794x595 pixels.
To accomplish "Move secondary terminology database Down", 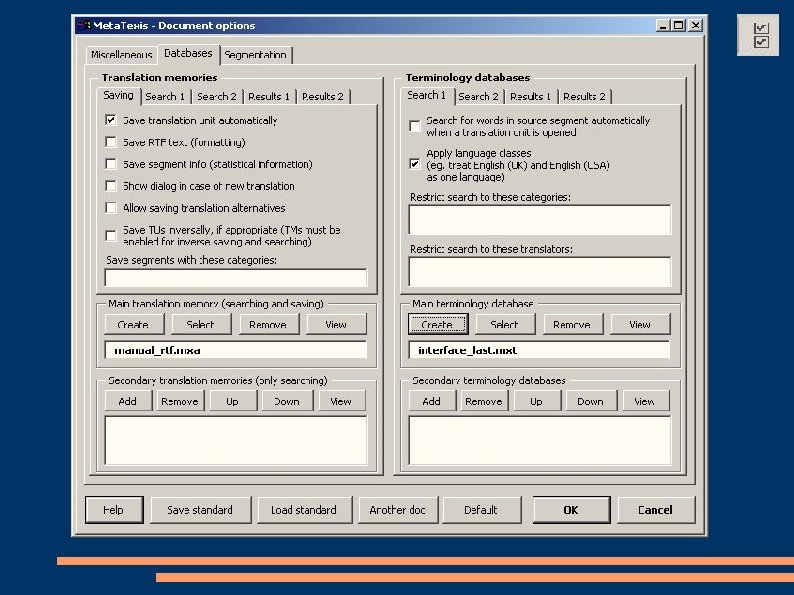I will [x=591, y=401].
